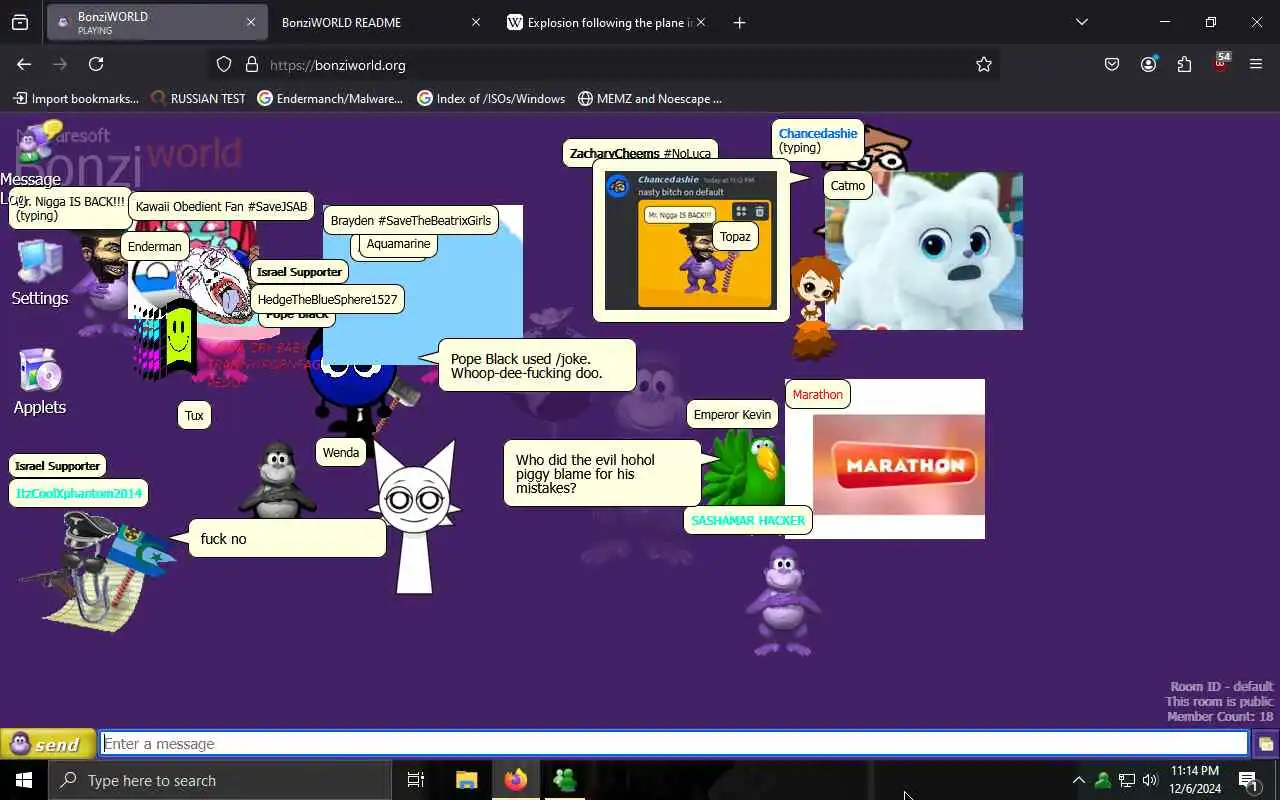The height and width of the screenshot is (800, 1280).
Task: Focus the Enter a message field
Action: pos(674,744)
